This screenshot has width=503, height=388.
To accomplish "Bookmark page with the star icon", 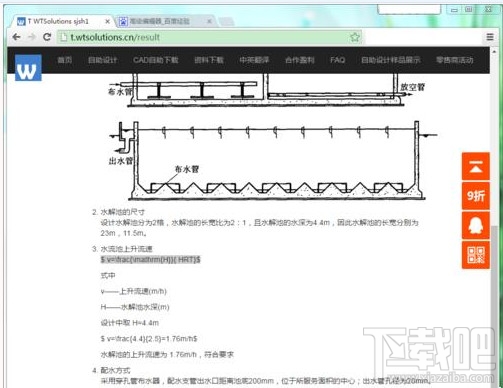I will pos(355,37).
